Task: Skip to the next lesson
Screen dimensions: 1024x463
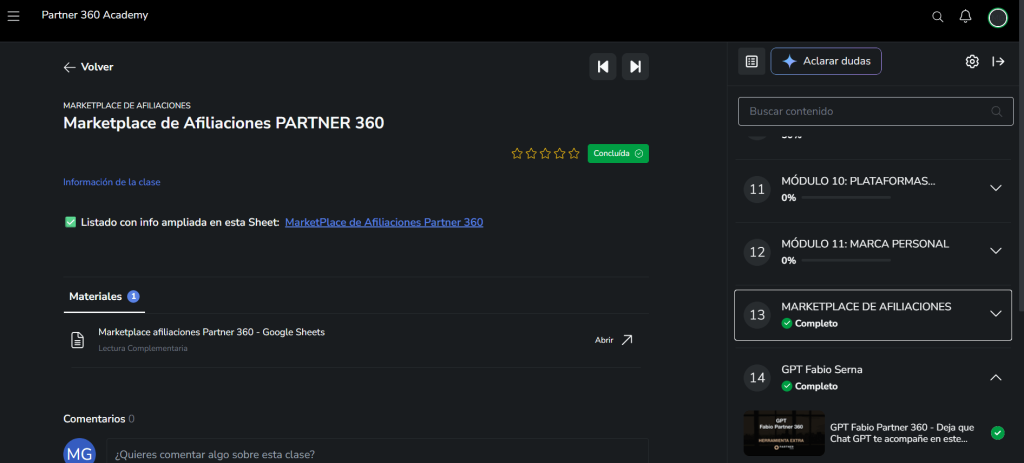Action: click(635, 67)
